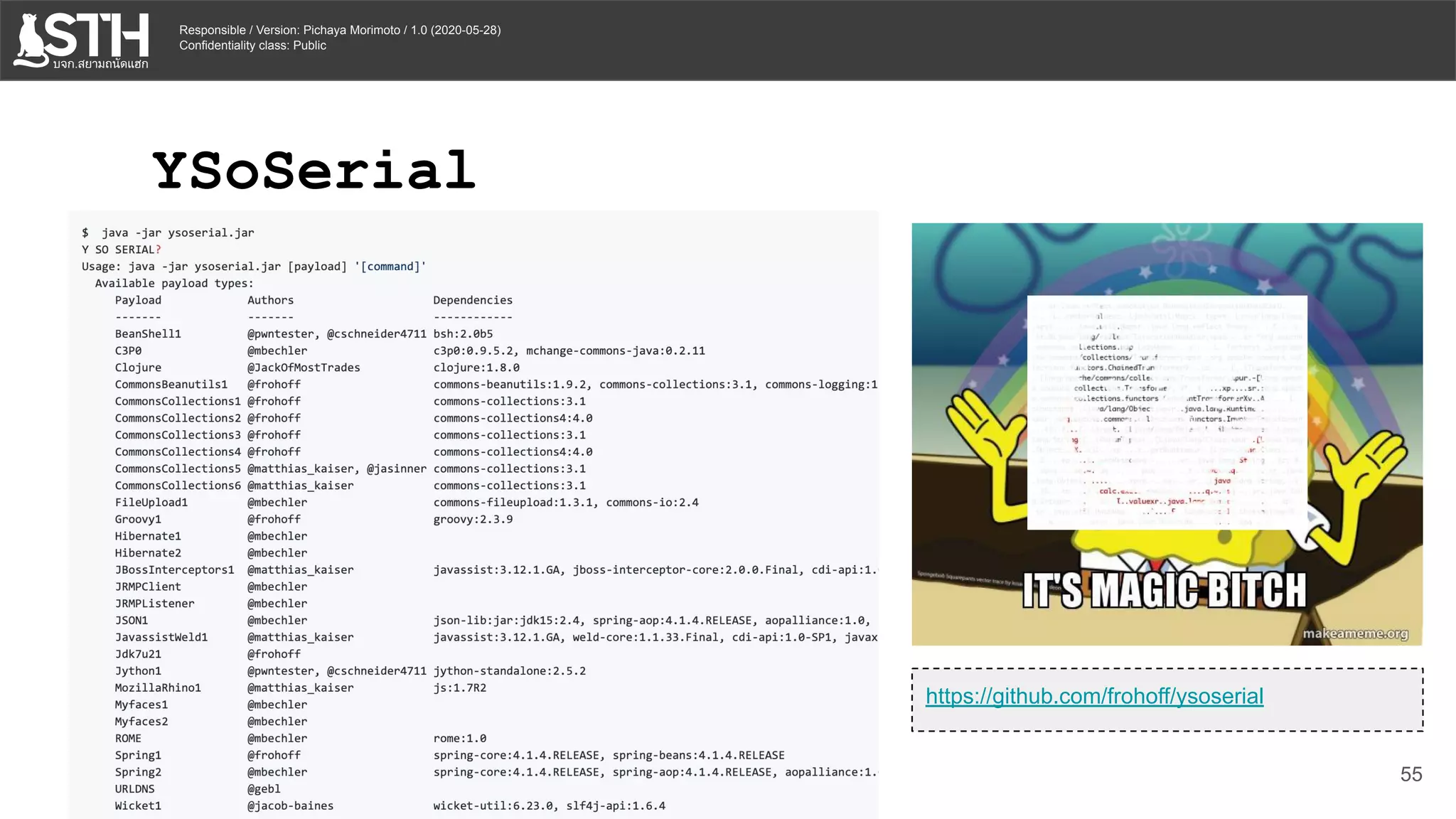The image size is (1456, 819).
Task: Click the CommonsCollections1 payload name
Action: pos(178,401)
